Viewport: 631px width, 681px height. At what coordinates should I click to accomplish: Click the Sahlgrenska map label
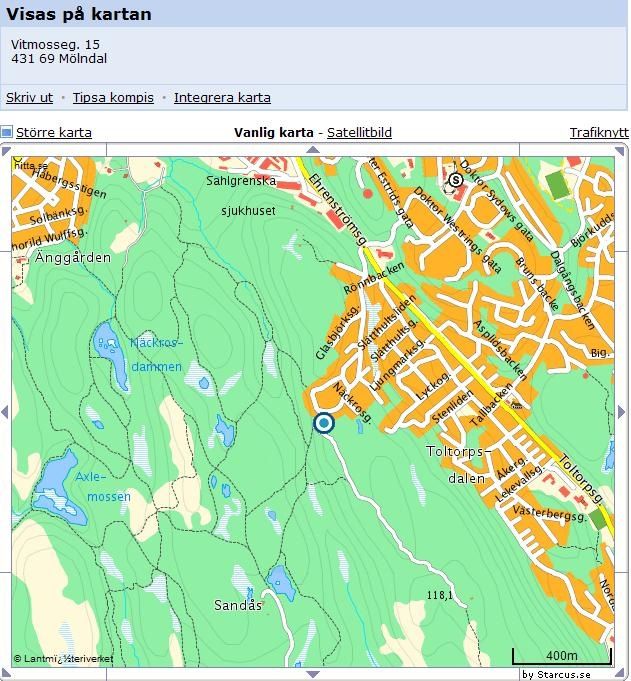click(241, 181)
